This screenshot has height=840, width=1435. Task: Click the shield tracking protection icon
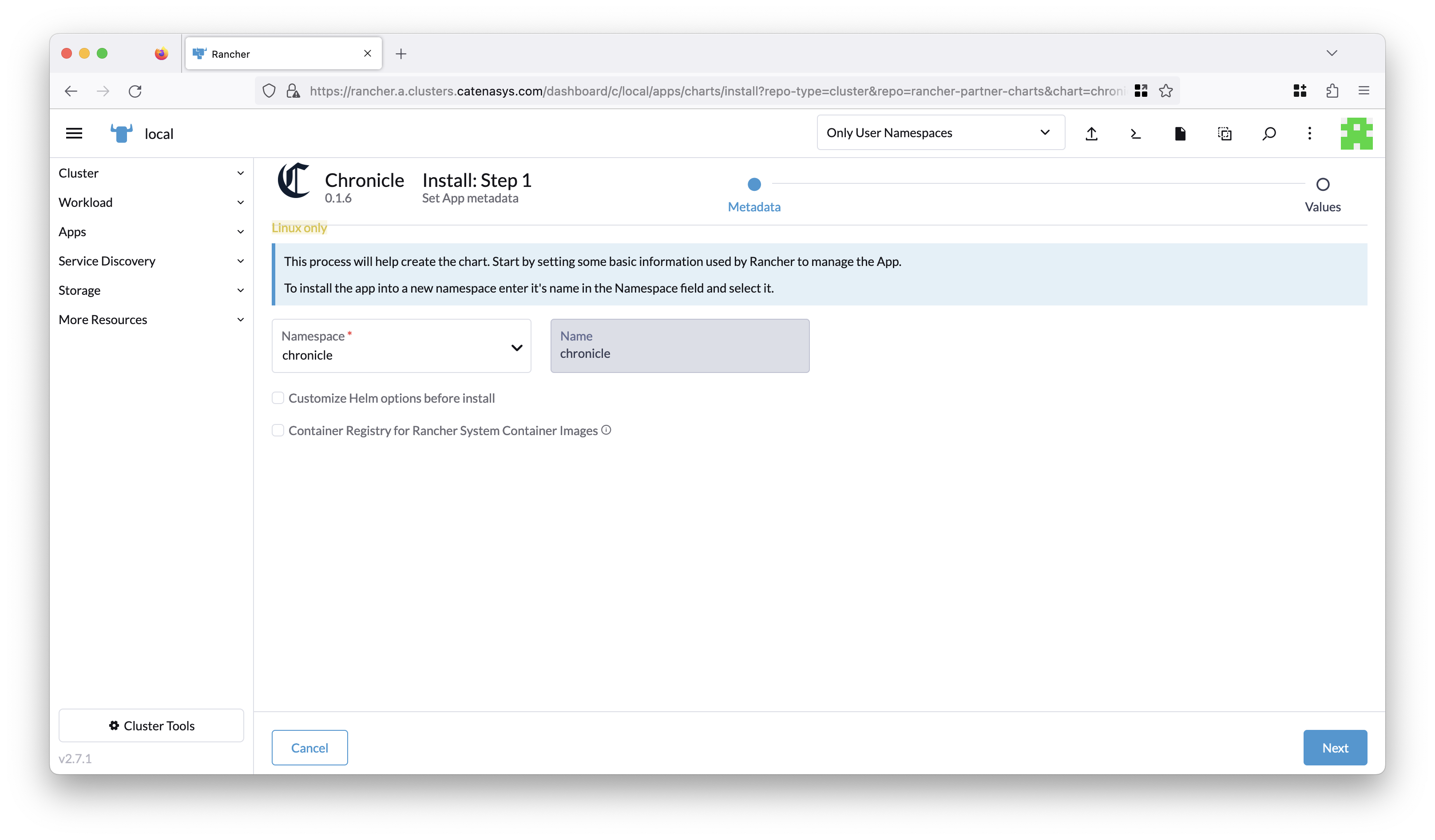click(269, 91)
